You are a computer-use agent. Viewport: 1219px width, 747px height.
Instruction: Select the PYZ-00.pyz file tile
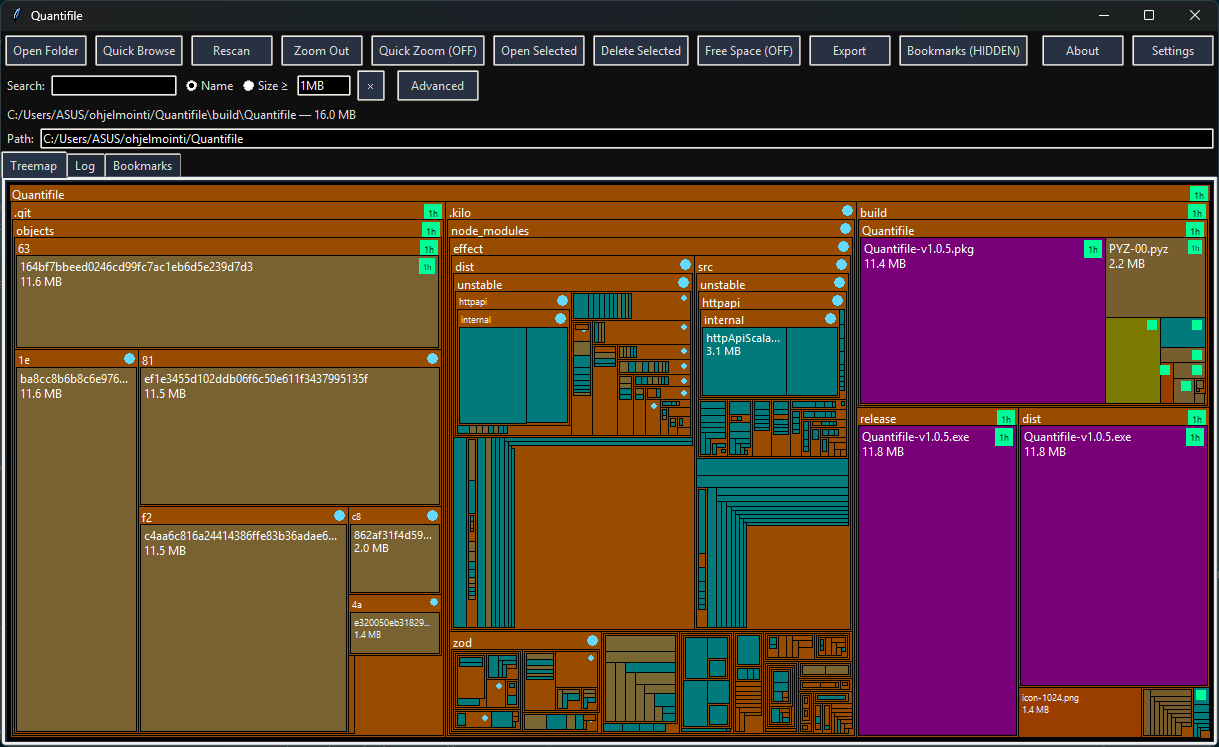tap(1154, 280)
